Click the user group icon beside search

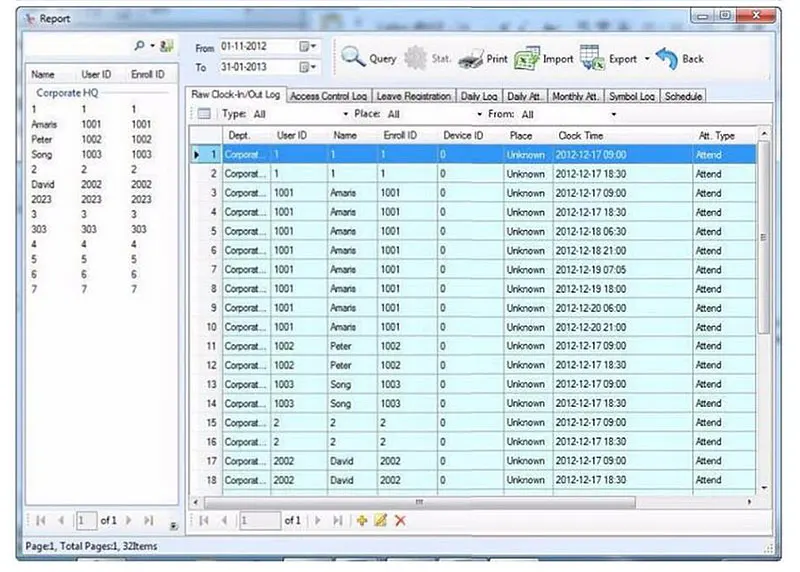click(166, 46)
